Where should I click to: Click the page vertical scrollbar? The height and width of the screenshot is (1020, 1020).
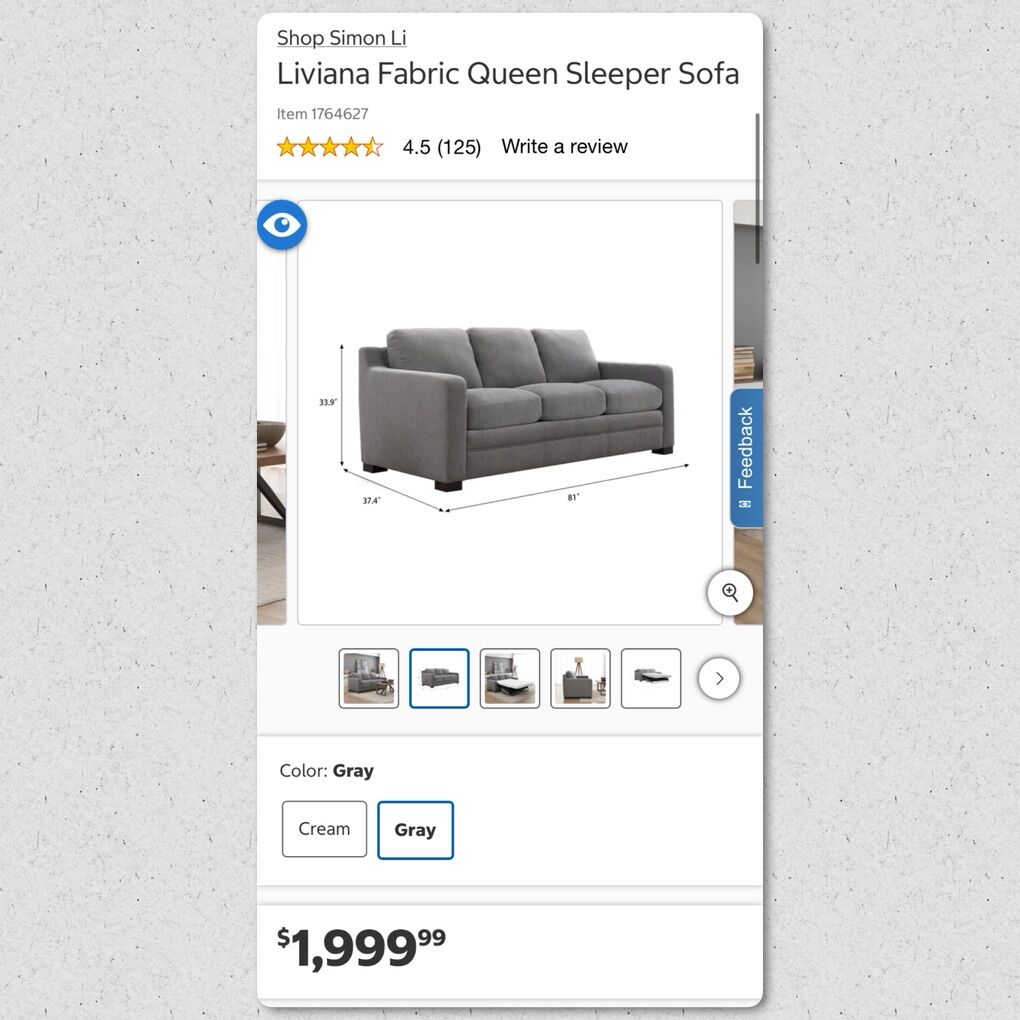[758, 189]
